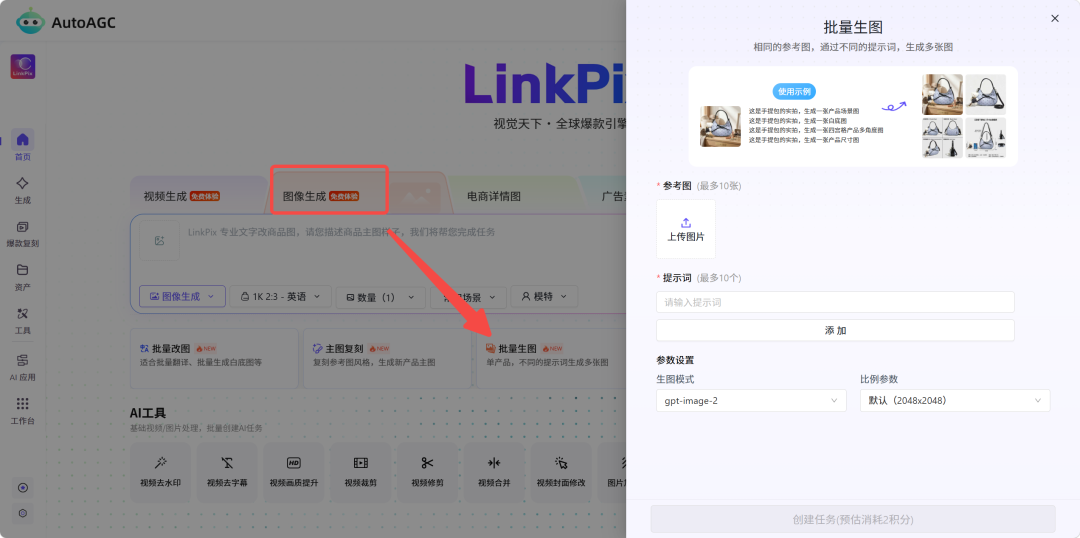Open the 1K 2:3 - 英语 dropdown
Screen dimensions: 1080x538
280,297
